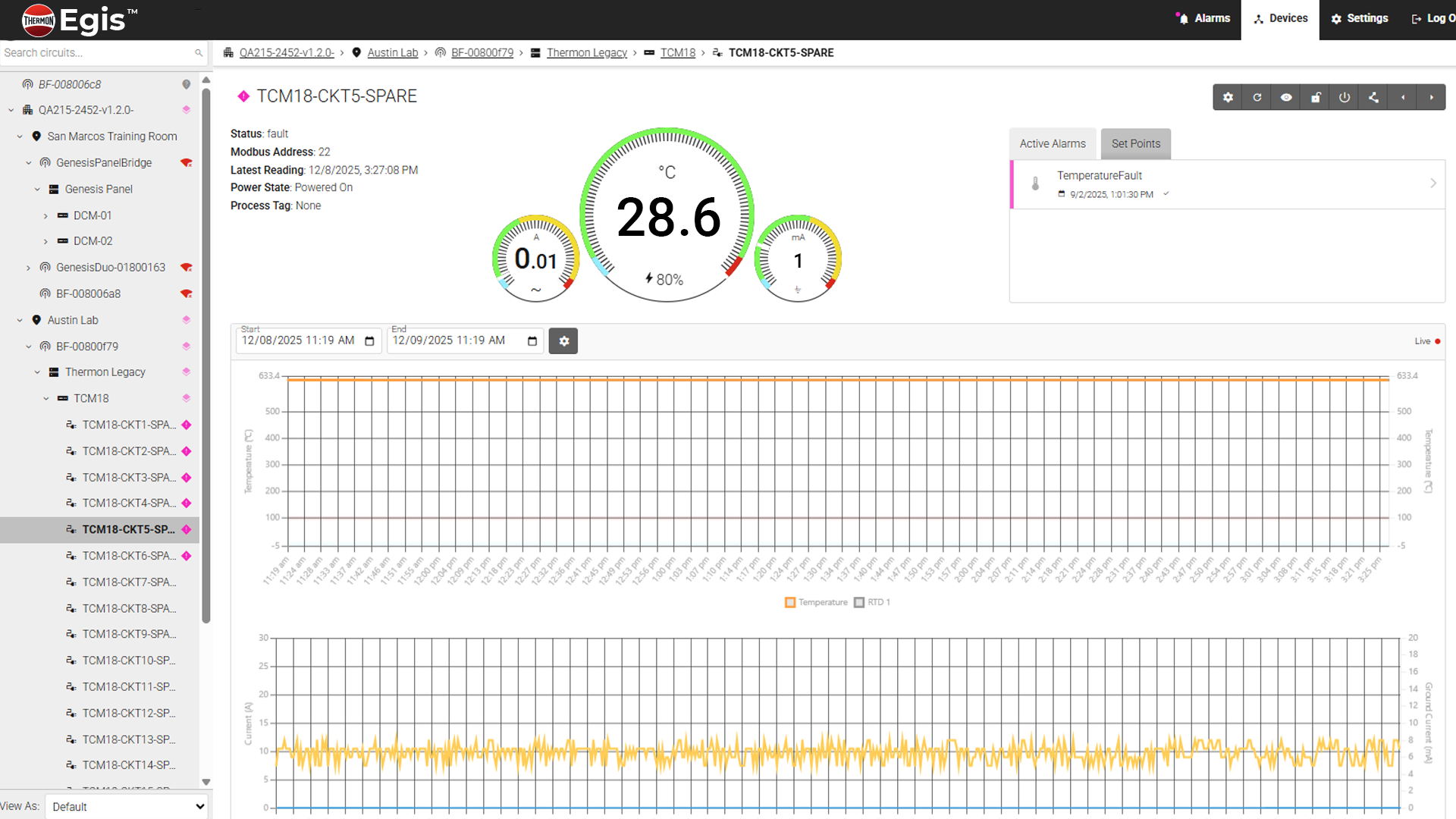Click the power button icon

(x=1345, y=97)
